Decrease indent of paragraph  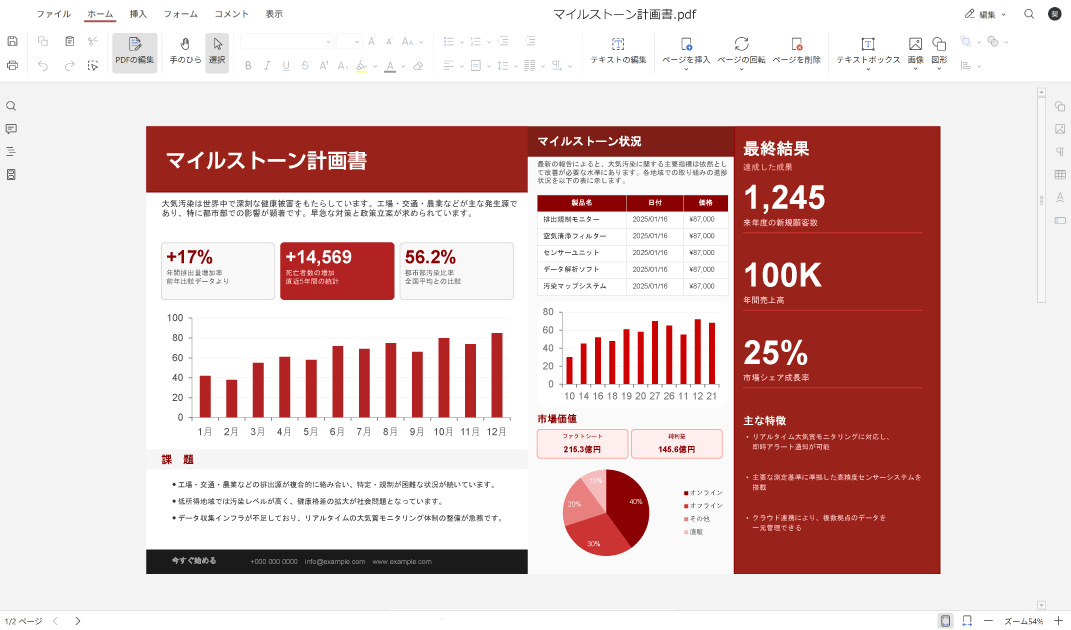503,42
